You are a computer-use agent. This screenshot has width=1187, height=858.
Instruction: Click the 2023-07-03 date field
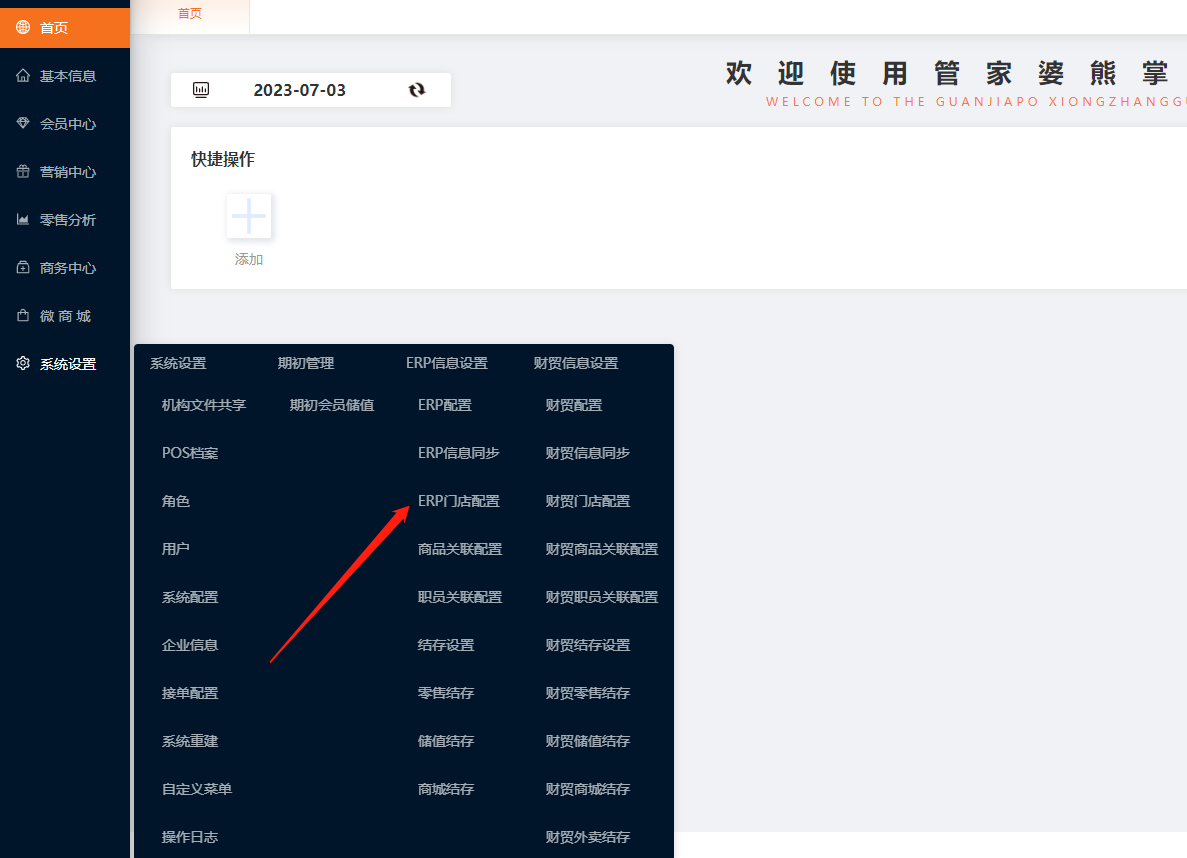(300, 90)
